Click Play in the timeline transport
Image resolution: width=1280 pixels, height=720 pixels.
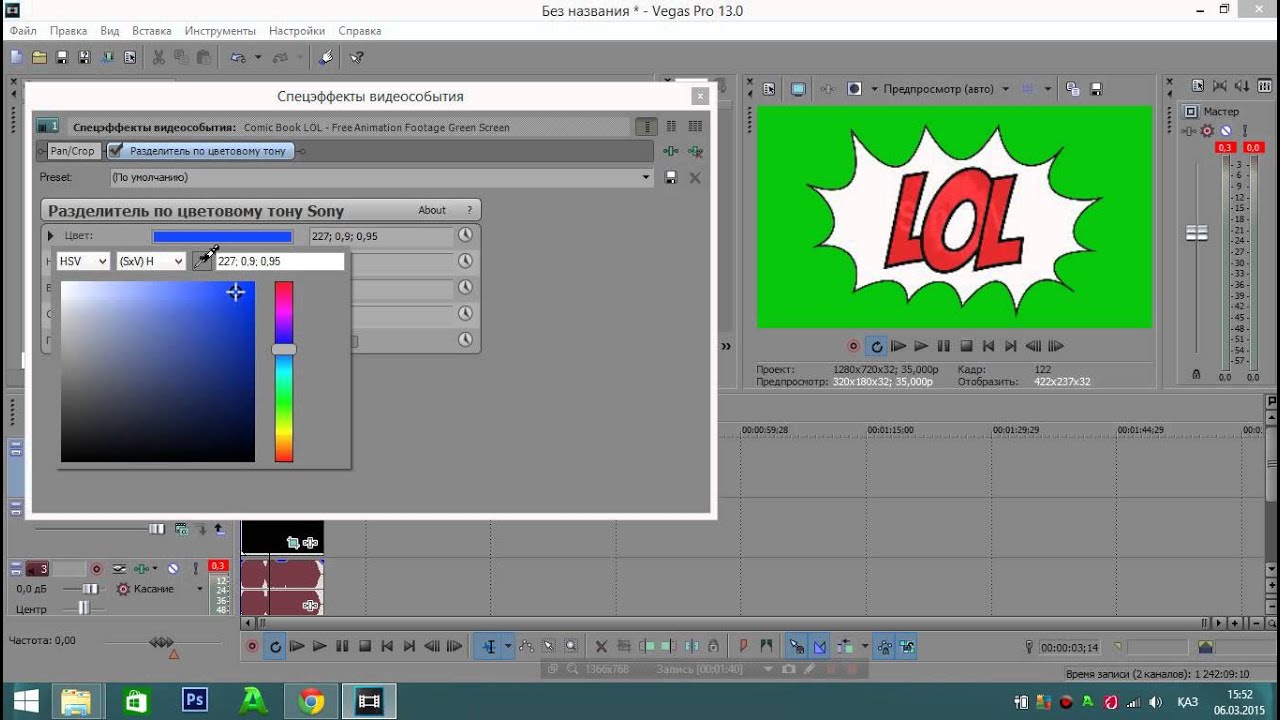click(319, 647)
